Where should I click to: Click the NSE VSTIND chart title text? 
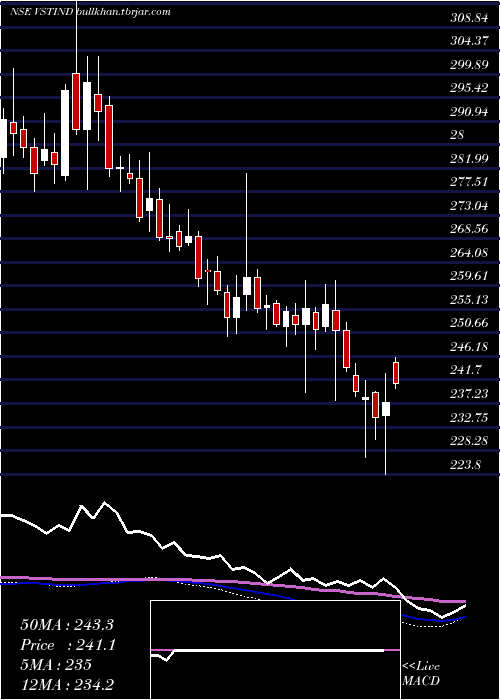41,12
